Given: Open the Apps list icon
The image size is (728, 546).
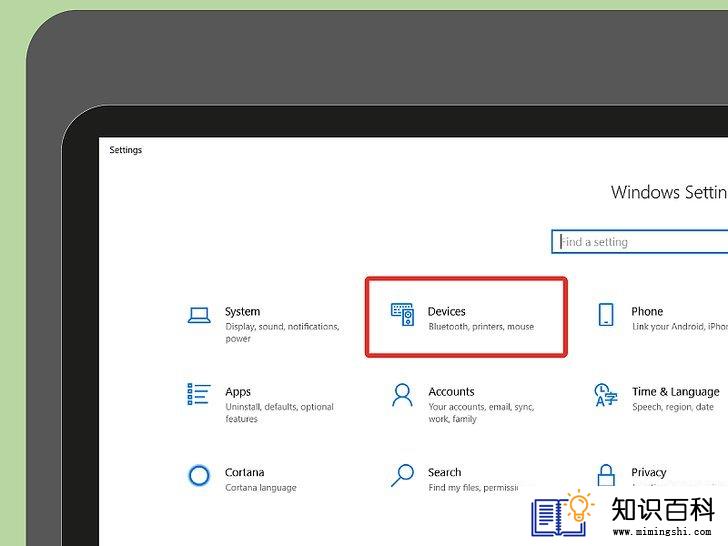Looking at the screenshot, I should 199,394.
